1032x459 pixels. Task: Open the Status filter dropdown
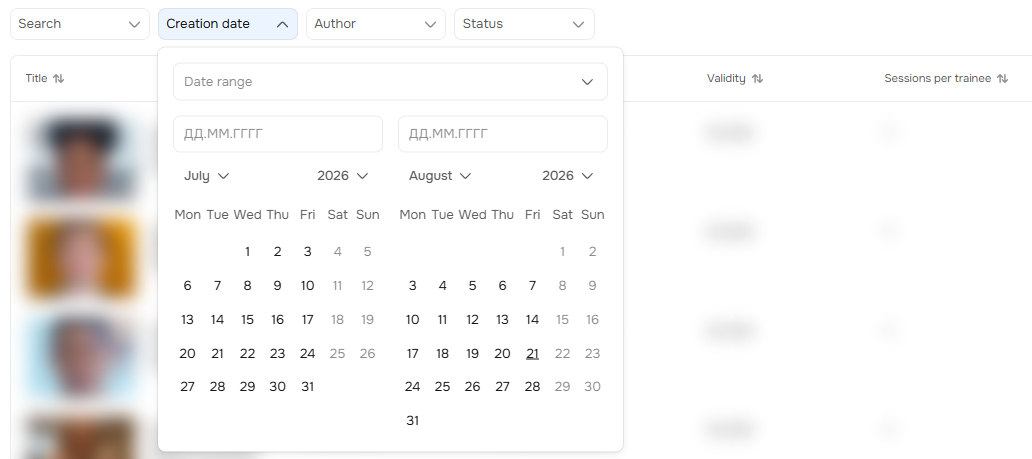(x=524, y=24)
